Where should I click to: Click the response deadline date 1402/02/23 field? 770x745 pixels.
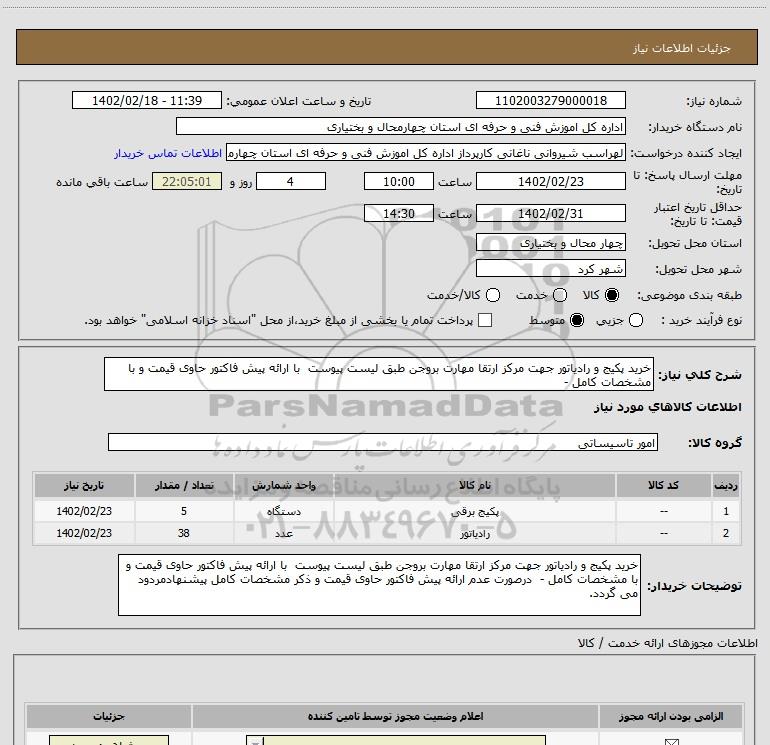point(550,182)
